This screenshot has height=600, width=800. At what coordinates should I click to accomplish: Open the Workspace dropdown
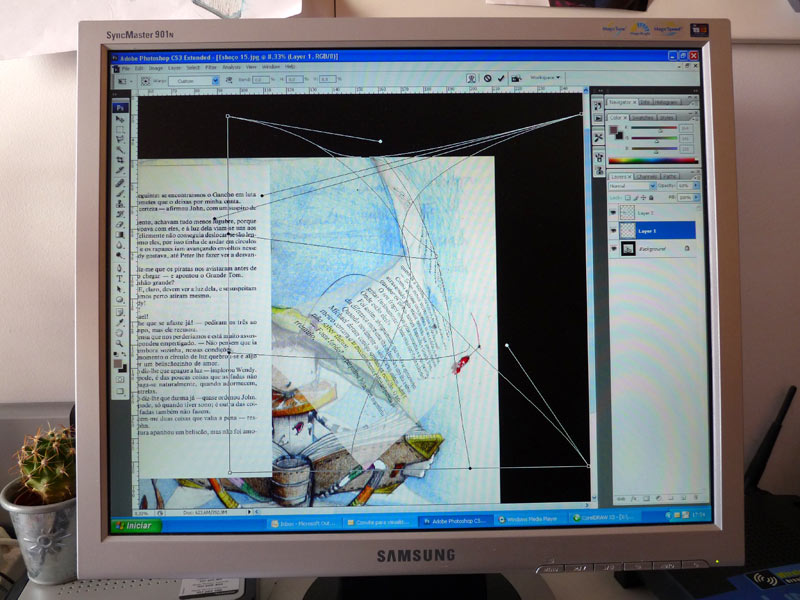544,78
